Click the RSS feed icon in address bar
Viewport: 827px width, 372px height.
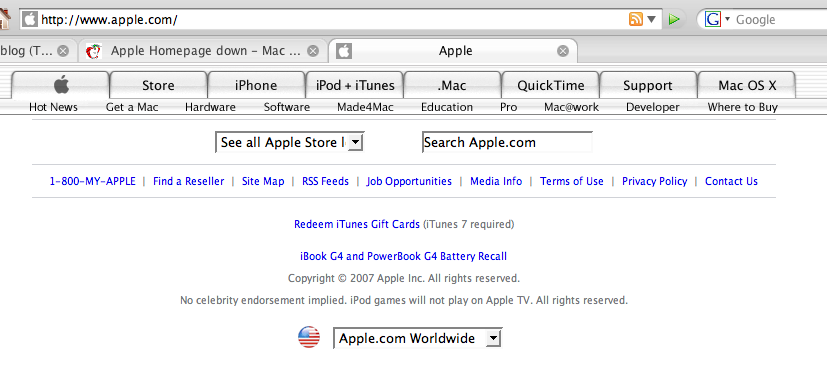636,20
